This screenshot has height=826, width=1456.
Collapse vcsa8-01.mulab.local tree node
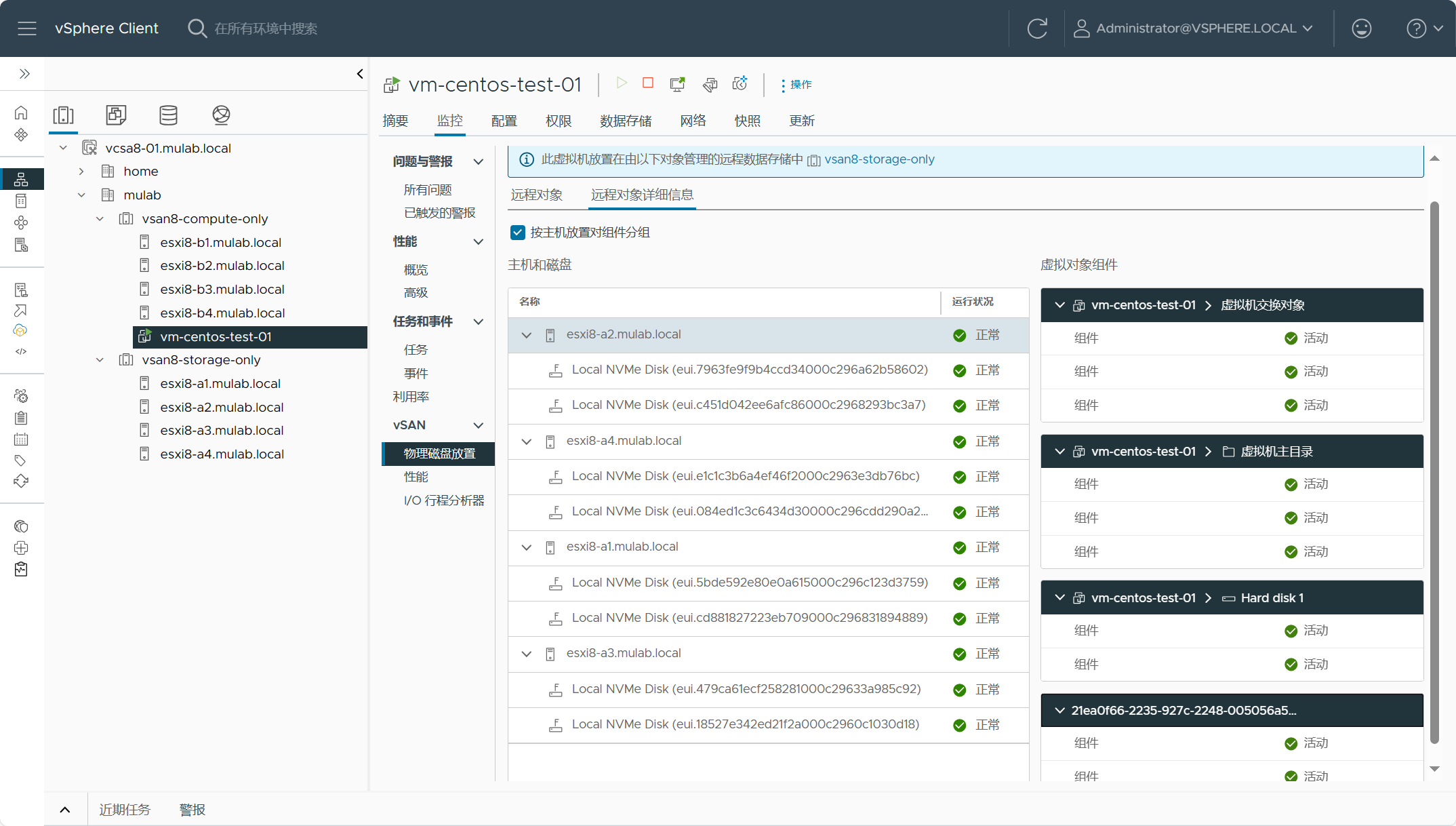pyautogui.click(x=63, y=148)
